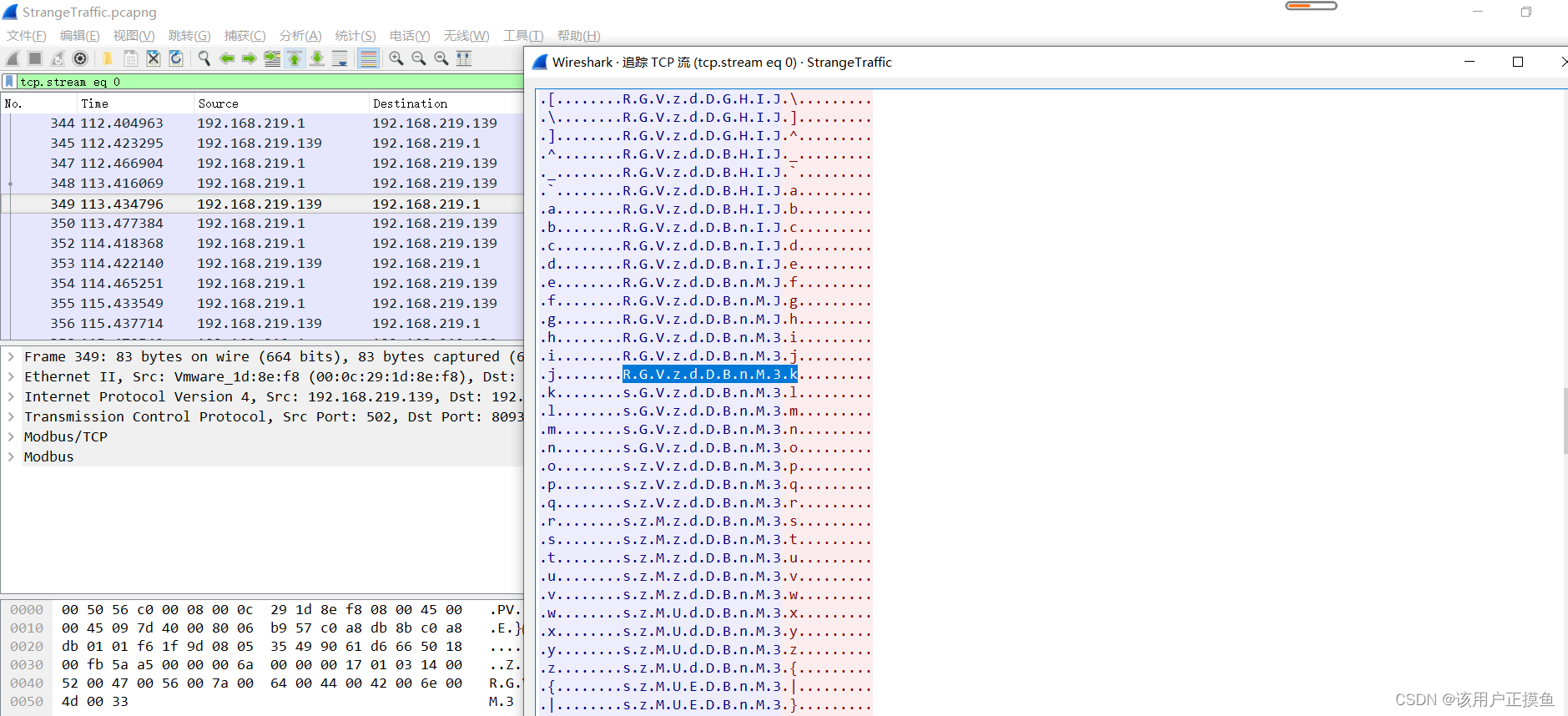This screenshot has width=1568, height=716.
Task: Click hex dump row at offset 0030
Action: coord(262,664)
